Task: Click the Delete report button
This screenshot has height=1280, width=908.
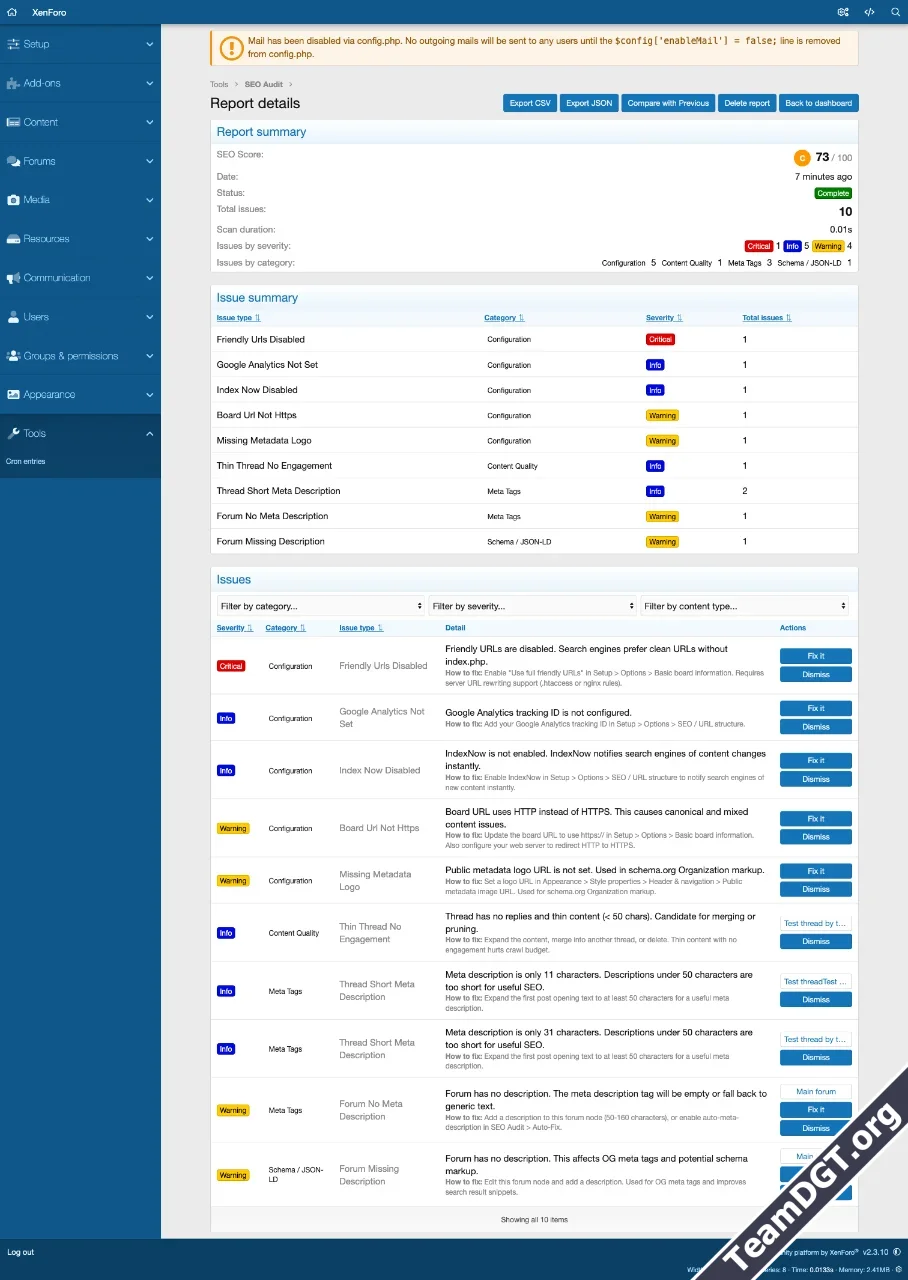Action: click(747, 103)
